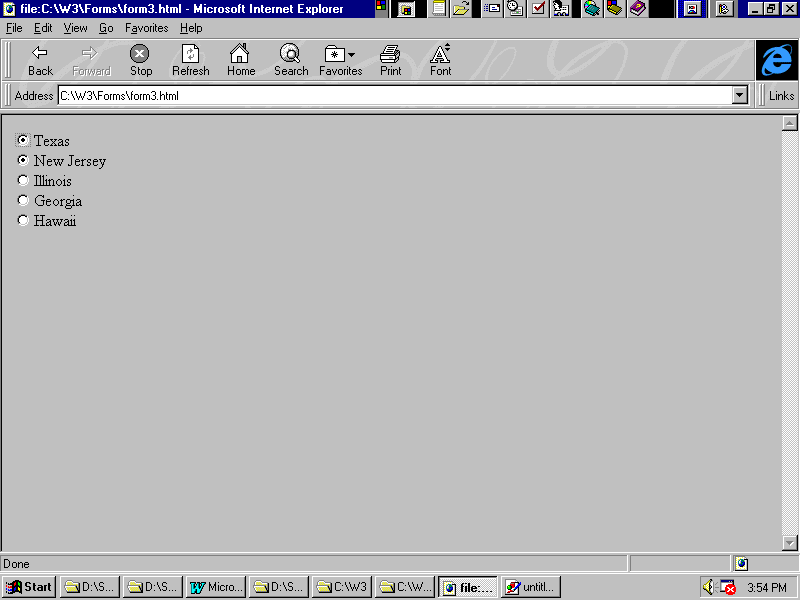Click the scrollbar down arrow

pos(789,543)
